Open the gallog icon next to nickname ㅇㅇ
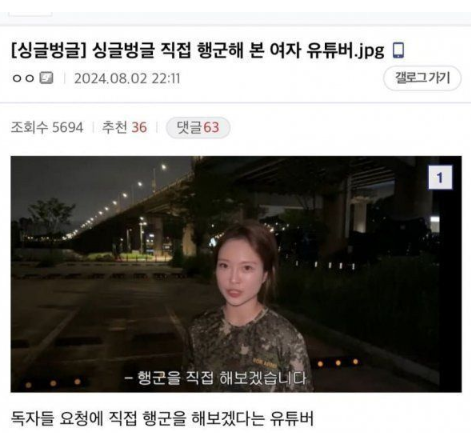The image size is (471, 433). pyautogui.click(x=46, y=78)
